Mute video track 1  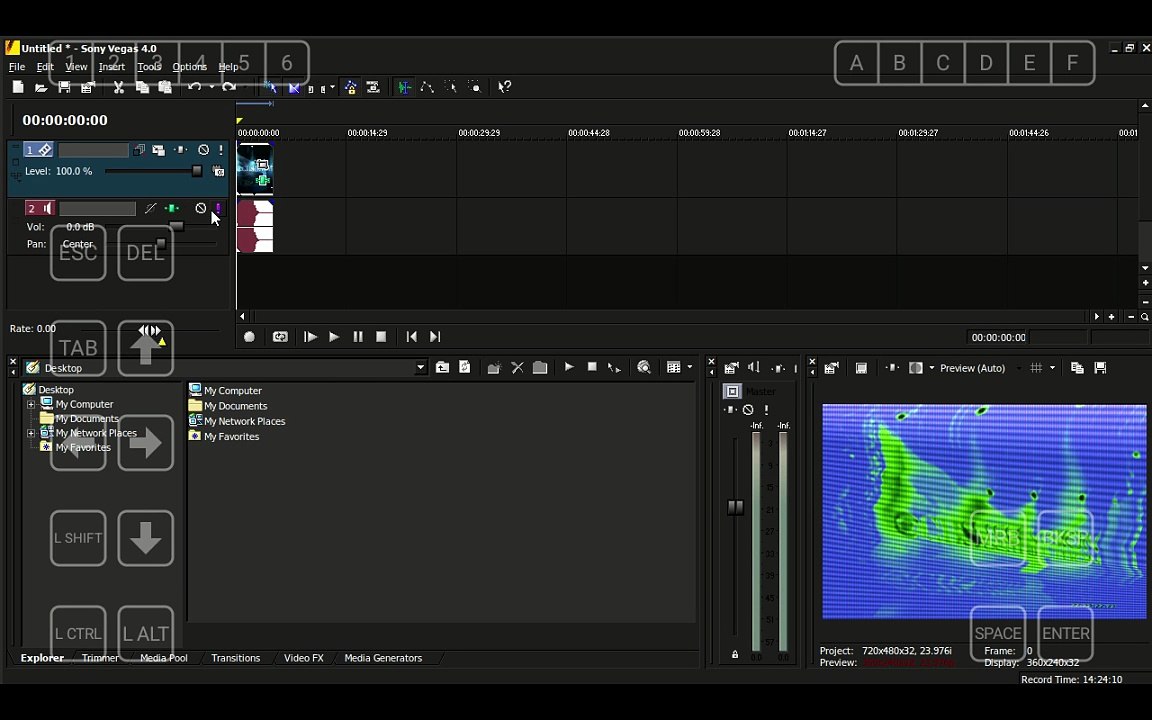pos(204,150)
